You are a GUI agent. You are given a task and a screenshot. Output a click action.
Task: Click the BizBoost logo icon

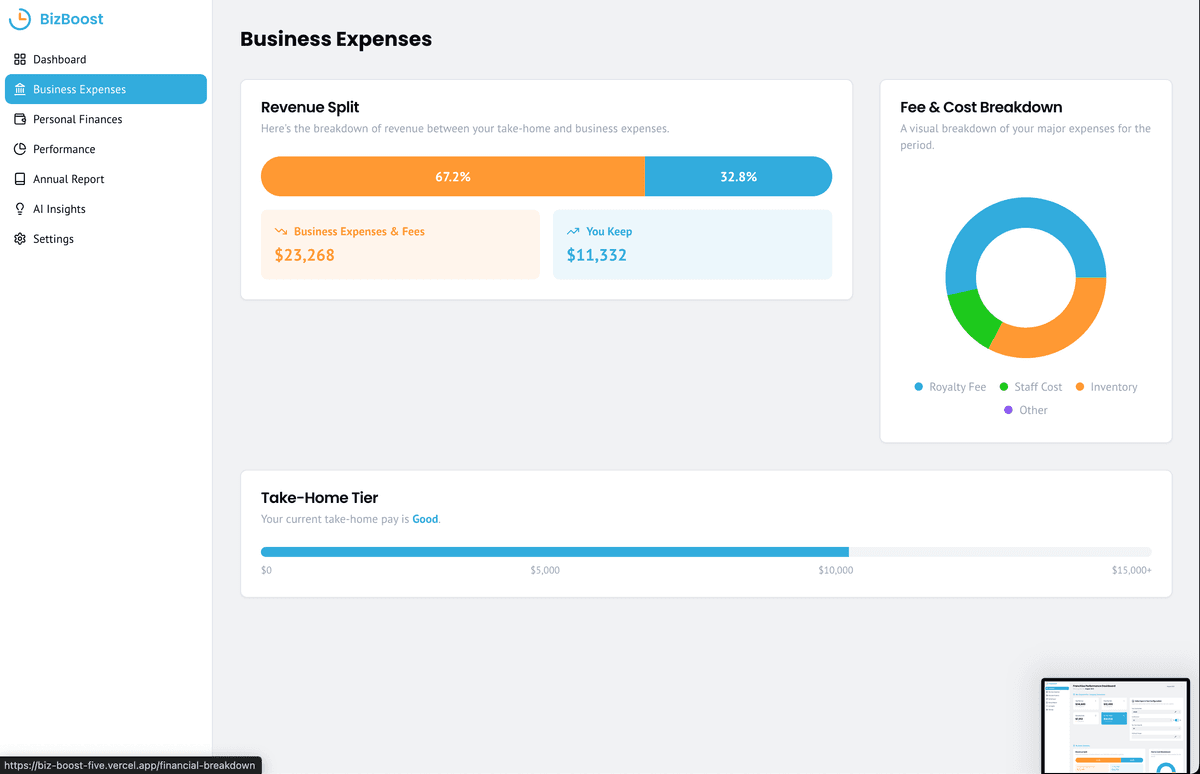tap(19, 19)
